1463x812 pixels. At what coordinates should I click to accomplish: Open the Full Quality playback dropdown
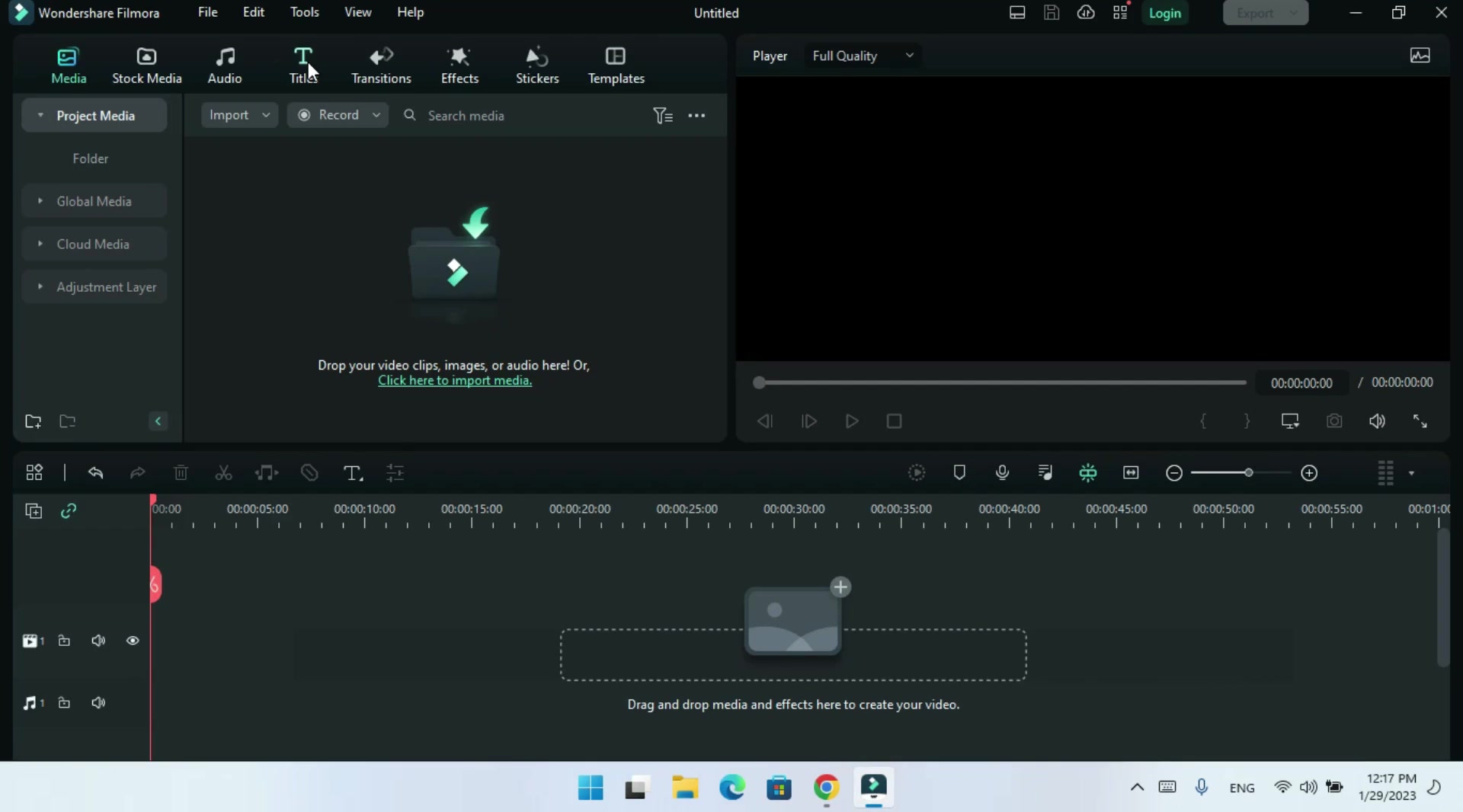pos(863,56)
